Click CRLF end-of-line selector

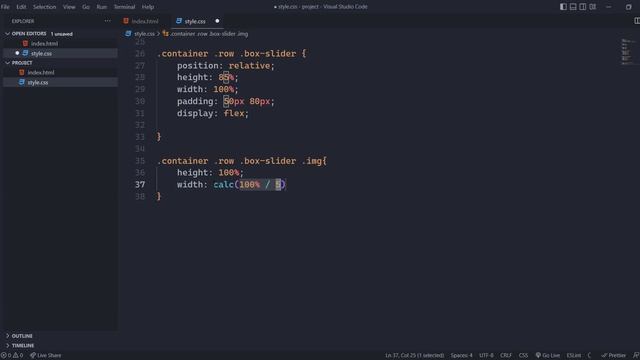(506, 355)
